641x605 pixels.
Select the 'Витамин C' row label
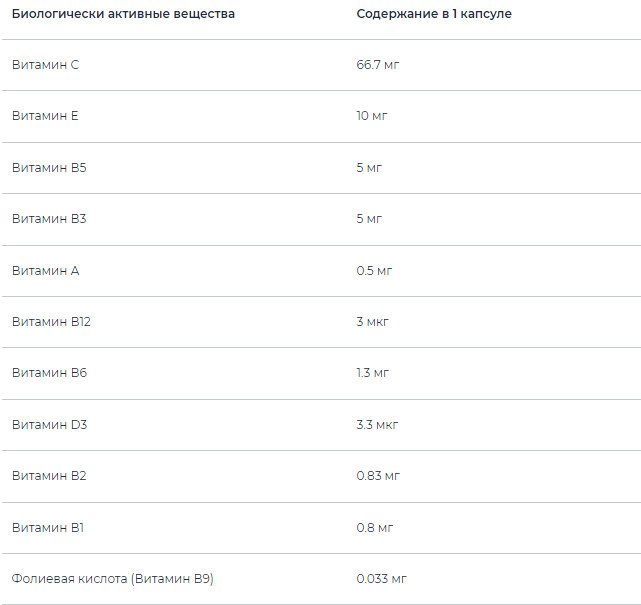45,64
